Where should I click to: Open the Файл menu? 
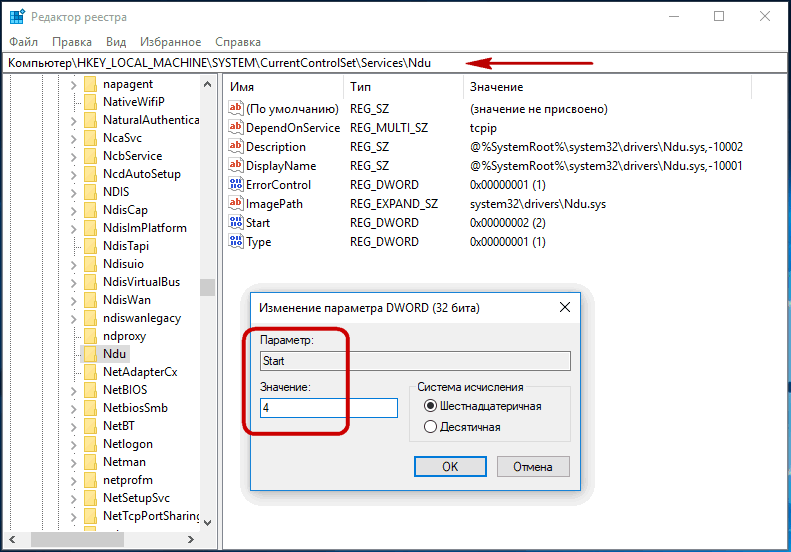[x=23, y=41]
